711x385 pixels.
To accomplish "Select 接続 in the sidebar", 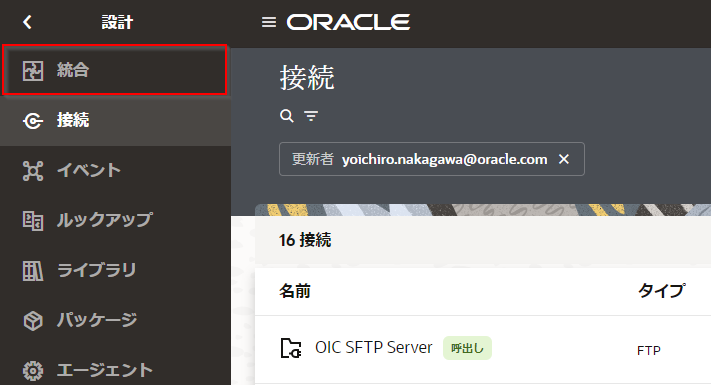I will (115, 121).
